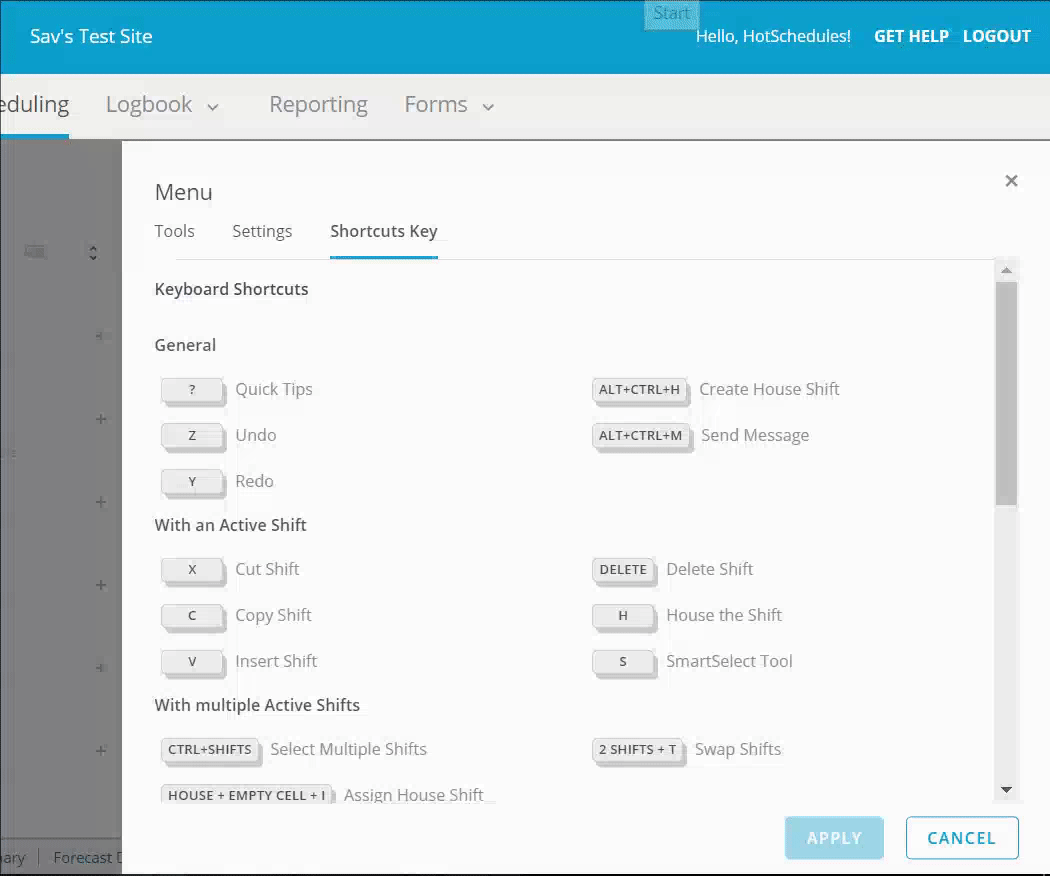Click the Scheduling tab in navigation
This screenshot has height=876, width=1050.
[34, 105]
